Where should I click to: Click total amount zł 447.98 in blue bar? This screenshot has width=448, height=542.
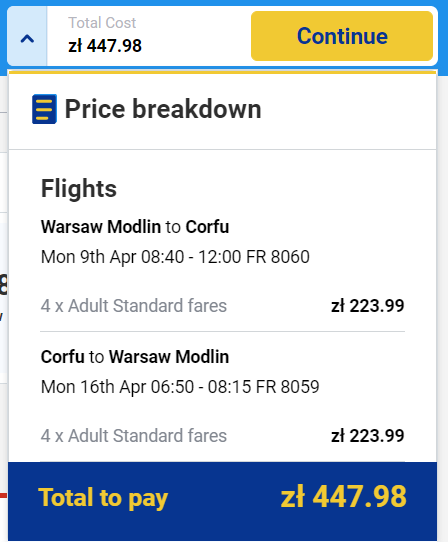point(343,497)
